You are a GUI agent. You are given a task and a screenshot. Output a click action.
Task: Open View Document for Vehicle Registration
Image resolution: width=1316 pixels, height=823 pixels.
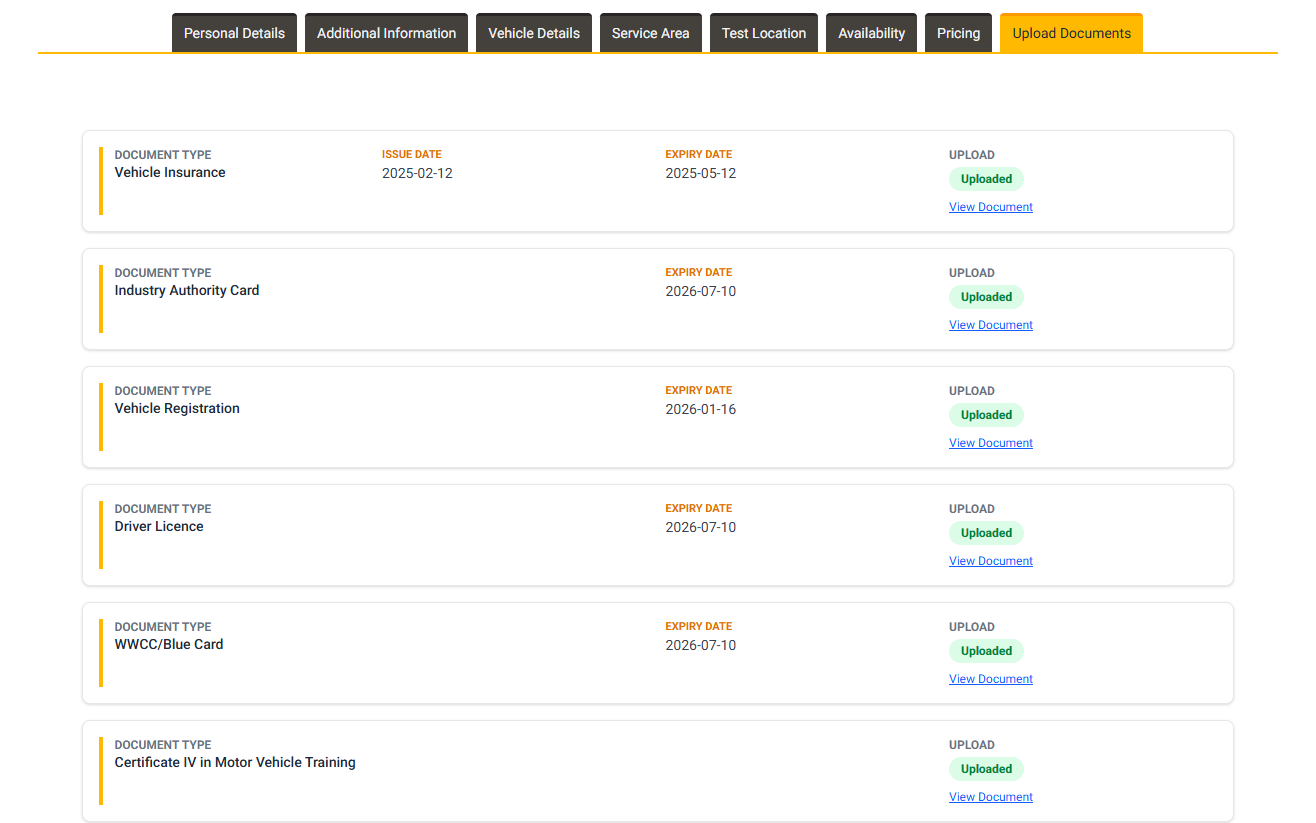pyautogui.click(x=991, y=443)
